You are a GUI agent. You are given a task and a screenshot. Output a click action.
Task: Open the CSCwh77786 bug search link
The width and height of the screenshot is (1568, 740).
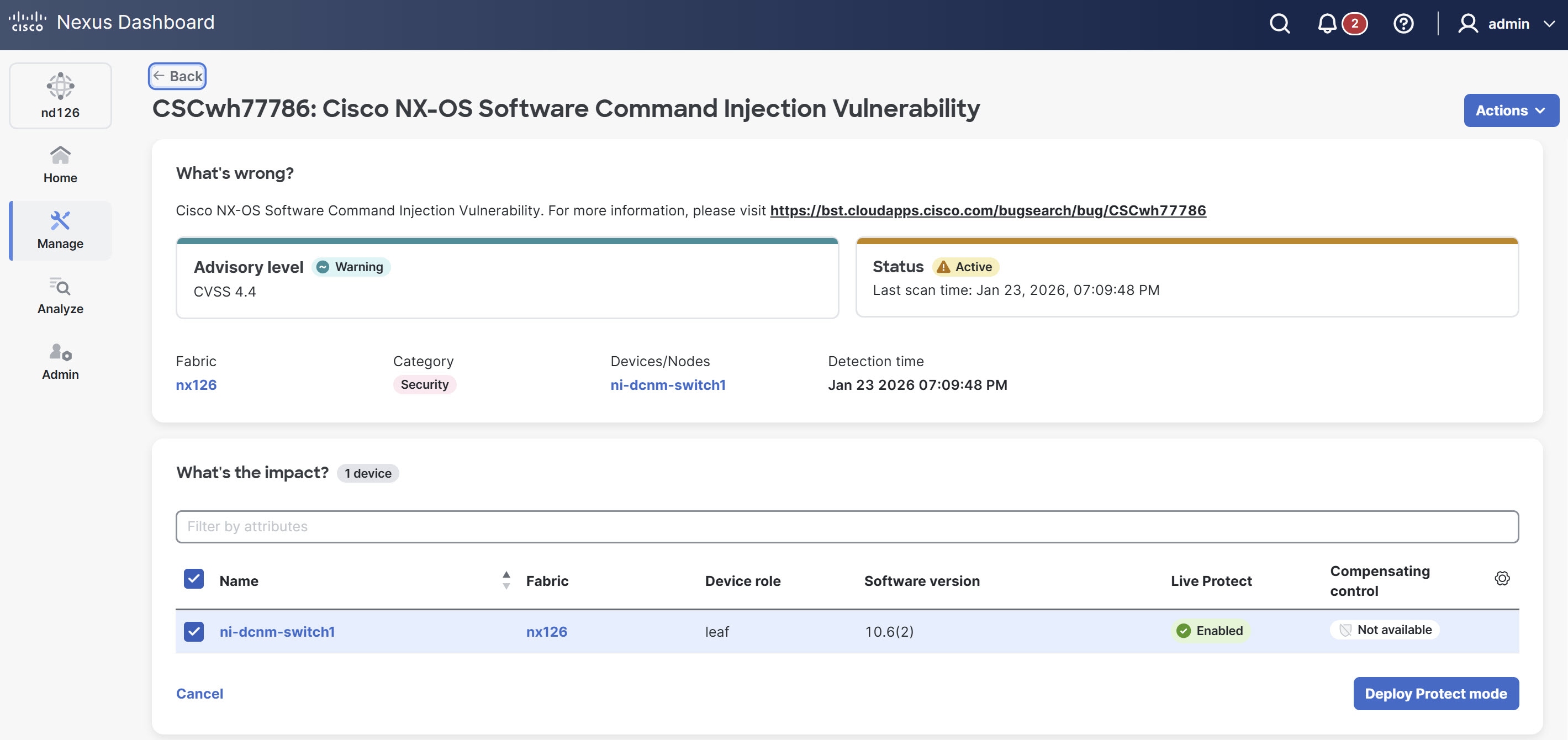(x=988, y=210)
